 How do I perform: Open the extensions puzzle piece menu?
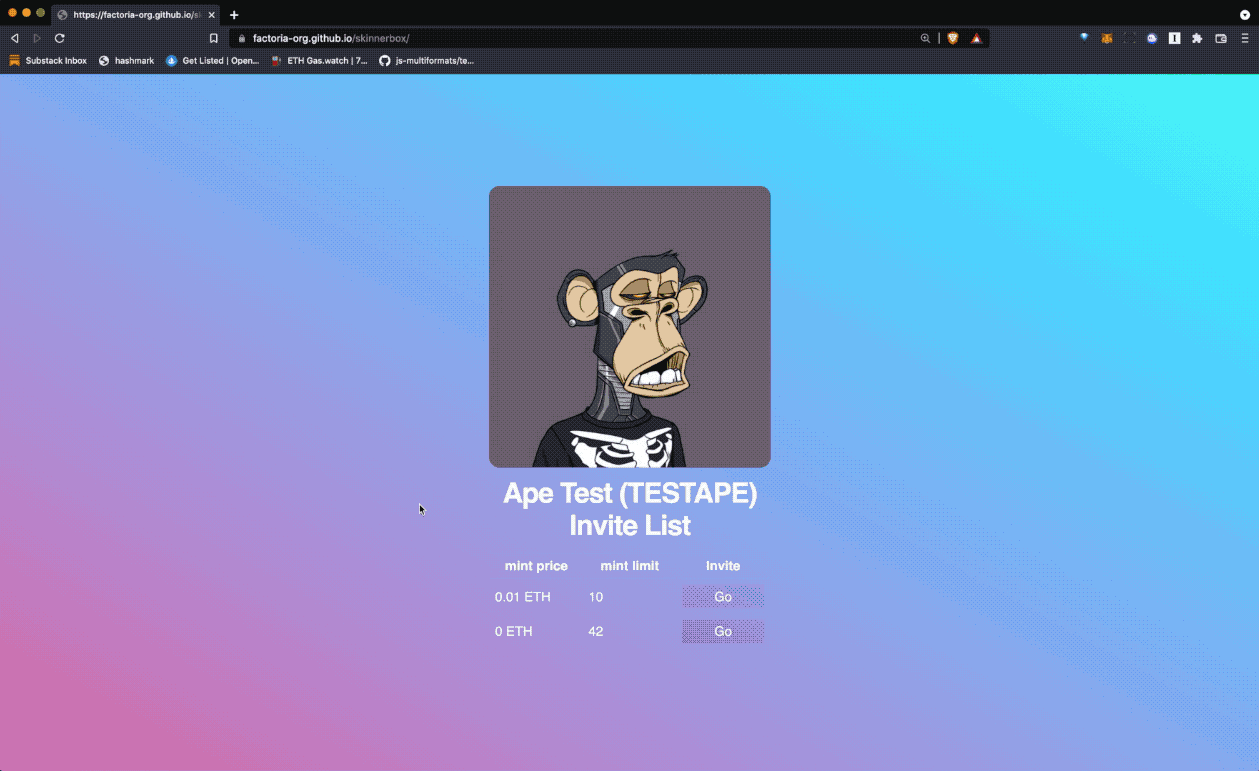(x=1197, y=38)
